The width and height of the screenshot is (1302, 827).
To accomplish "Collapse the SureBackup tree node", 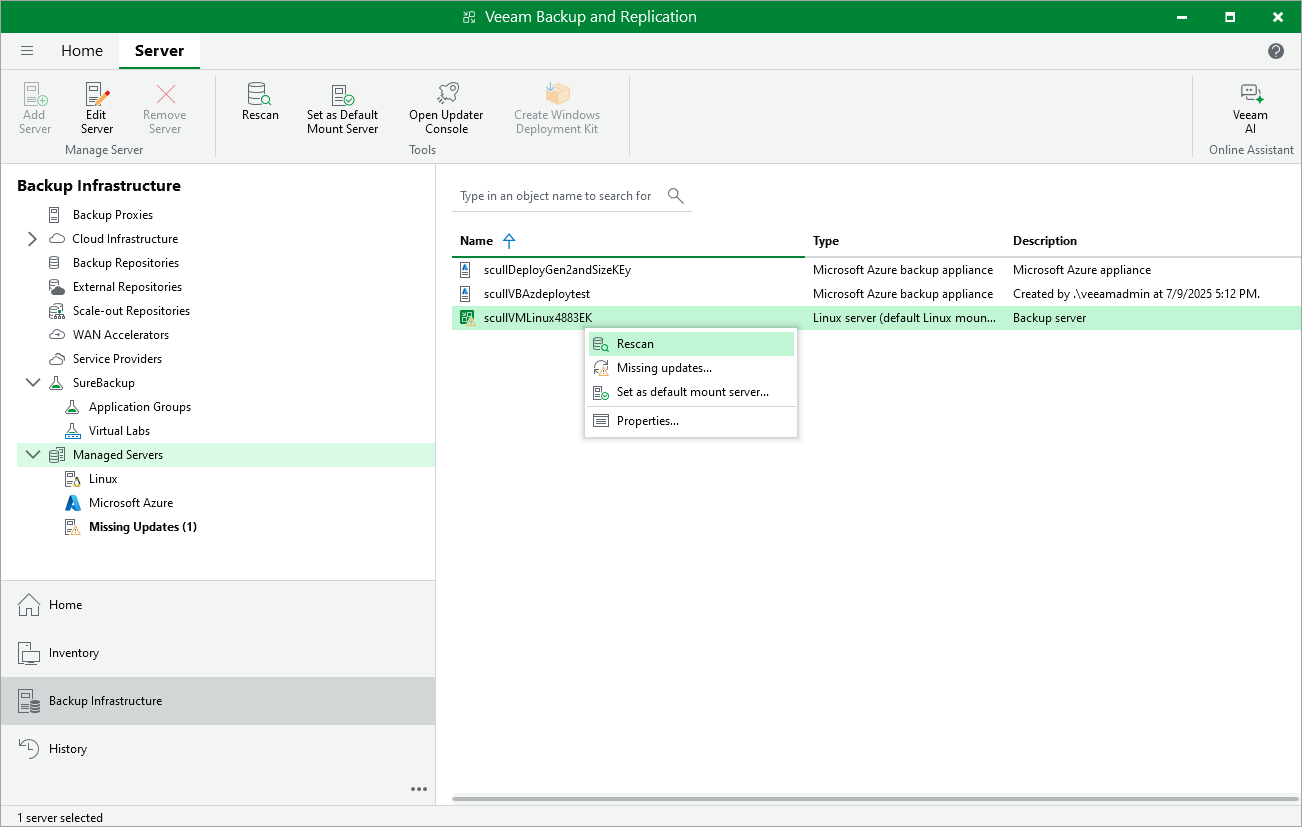I will [x=32, y=383].
